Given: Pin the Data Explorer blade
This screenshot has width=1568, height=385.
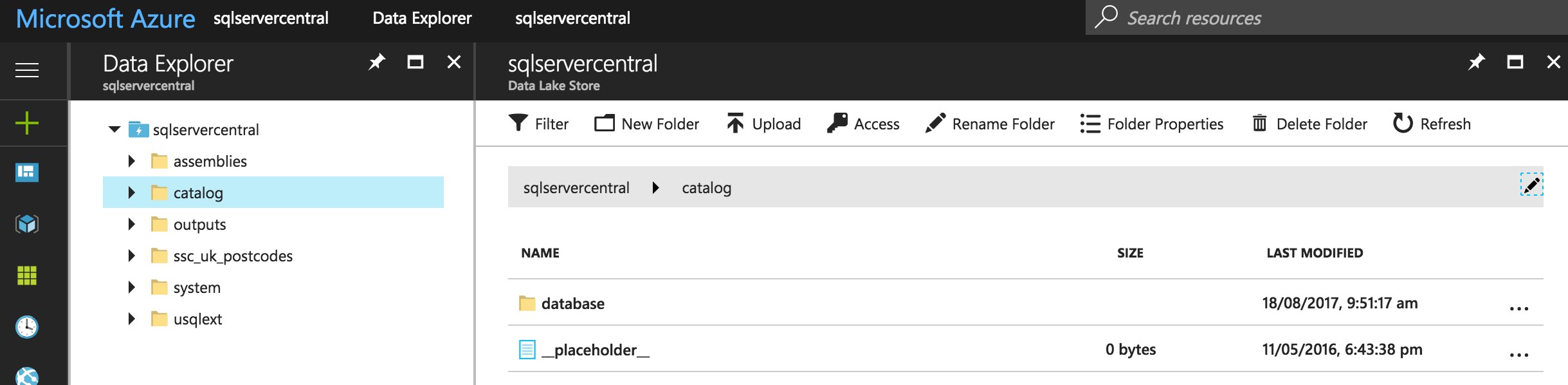Looking at the screenshot, I should coord(376,62).
